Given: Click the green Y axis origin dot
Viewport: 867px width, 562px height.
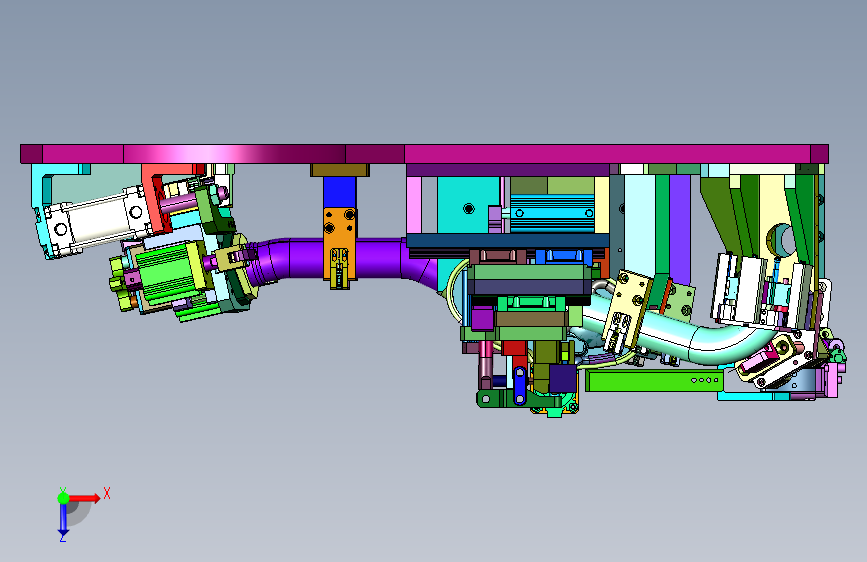Looking at the screenshot, I should pyautogui.click(x=64, y=498).
